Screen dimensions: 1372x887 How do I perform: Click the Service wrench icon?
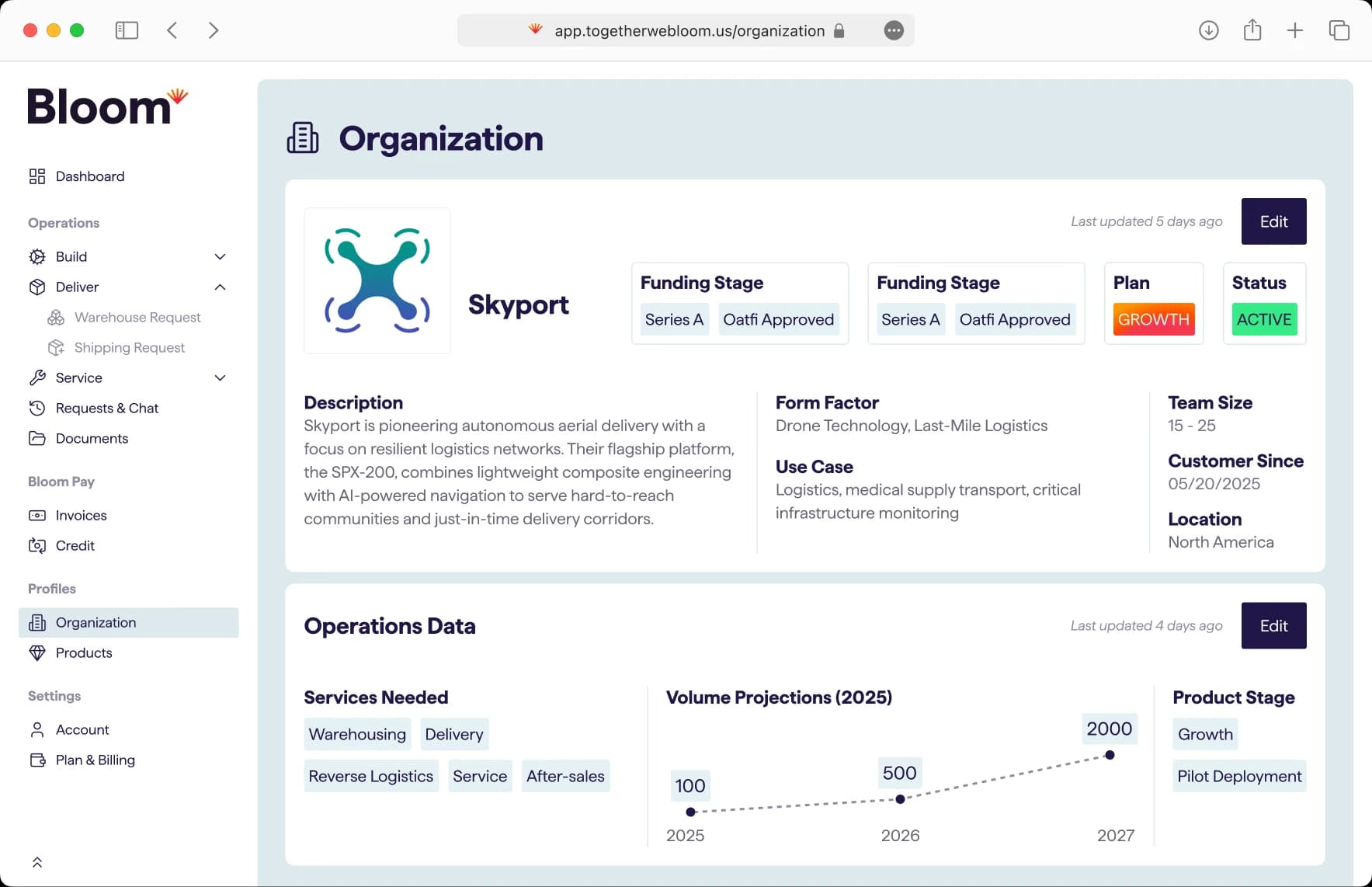pos(37,377)
